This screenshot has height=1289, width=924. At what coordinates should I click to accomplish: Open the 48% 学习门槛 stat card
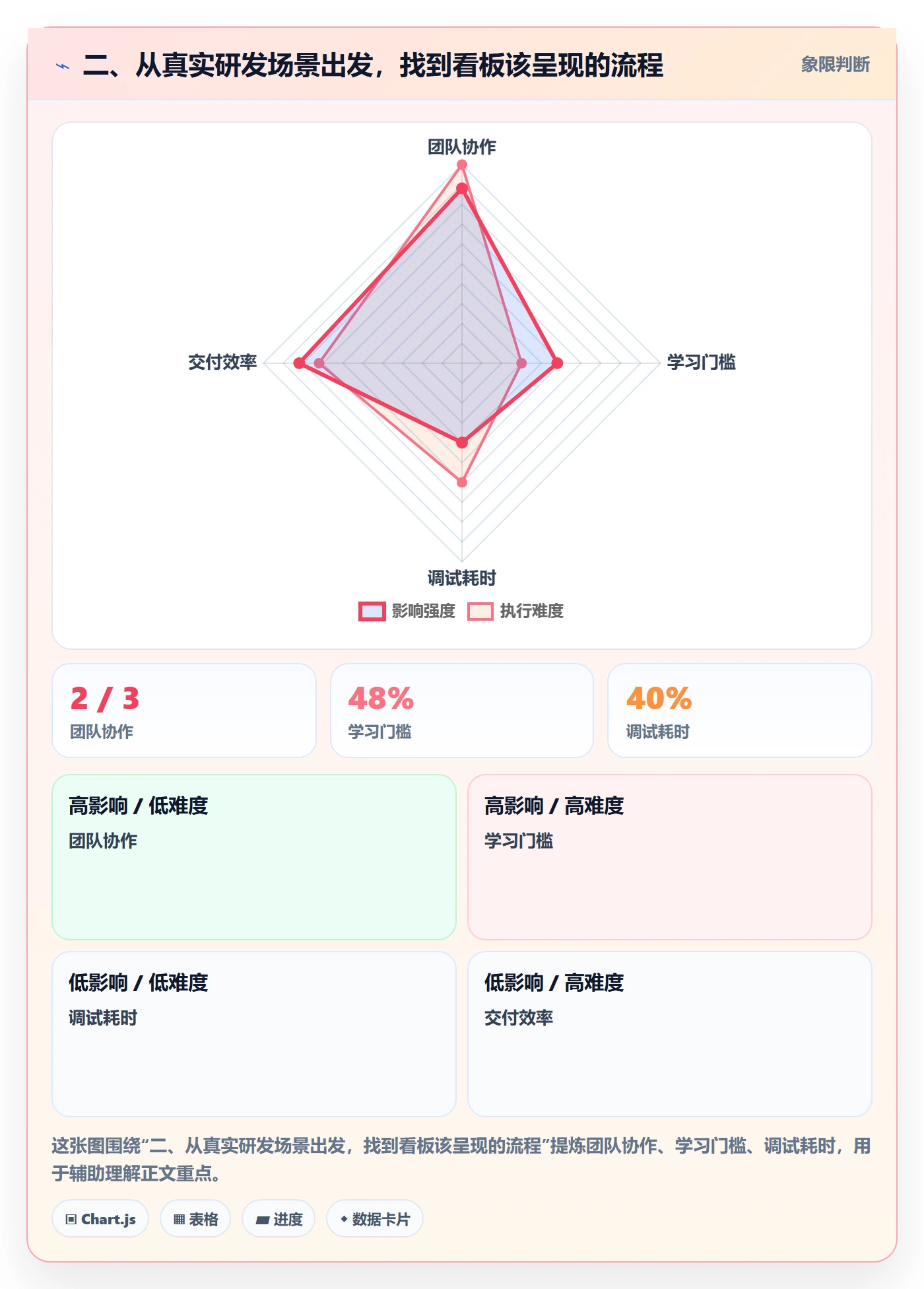pos(462,711)
